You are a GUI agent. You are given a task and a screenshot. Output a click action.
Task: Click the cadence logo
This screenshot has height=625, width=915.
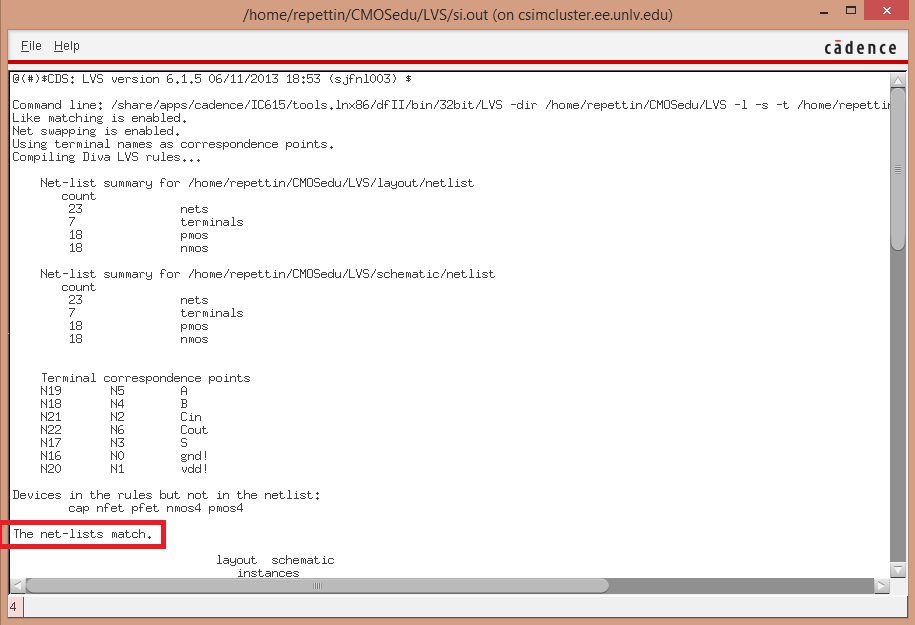(x=860, y=48)
